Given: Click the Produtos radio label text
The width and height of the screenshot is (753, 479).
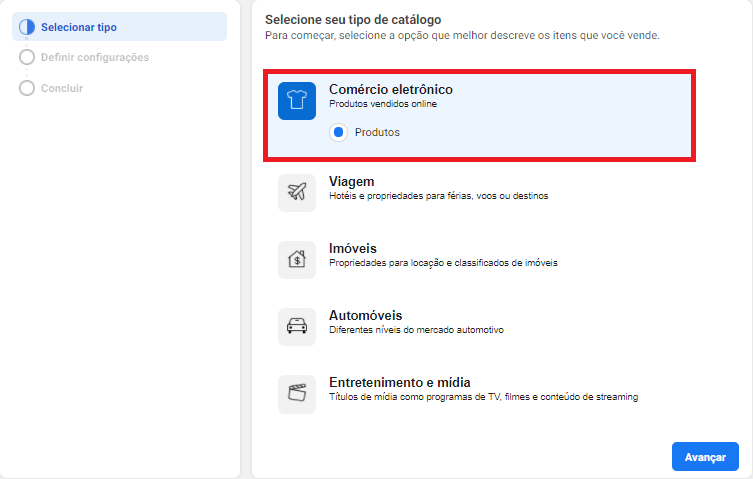Looking at the screenshot, I should click(x=377, y=132).
